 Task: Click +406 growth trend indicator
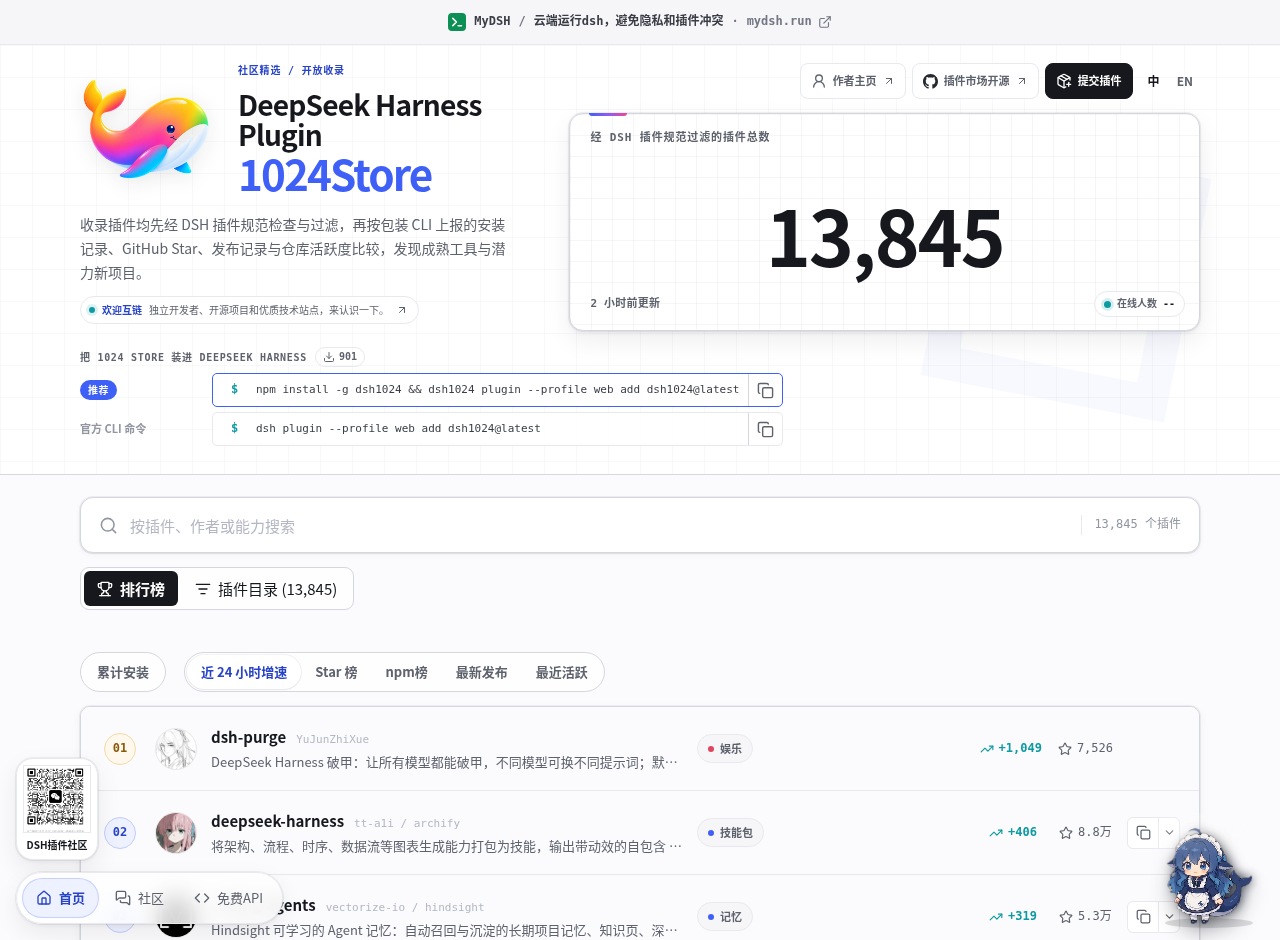click(1013, 832)
